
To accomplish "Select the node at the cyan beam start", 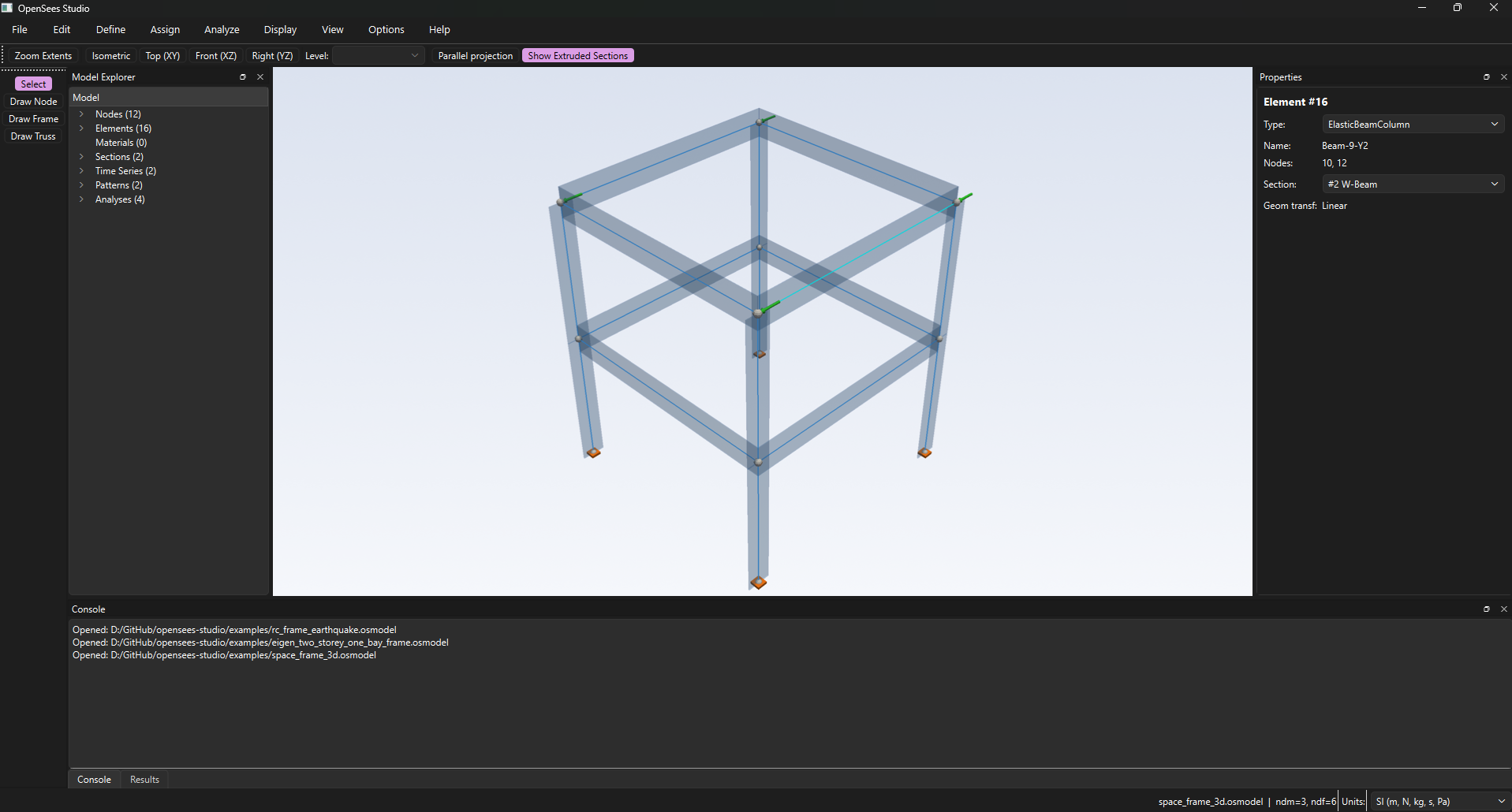I will coord(758,313).
